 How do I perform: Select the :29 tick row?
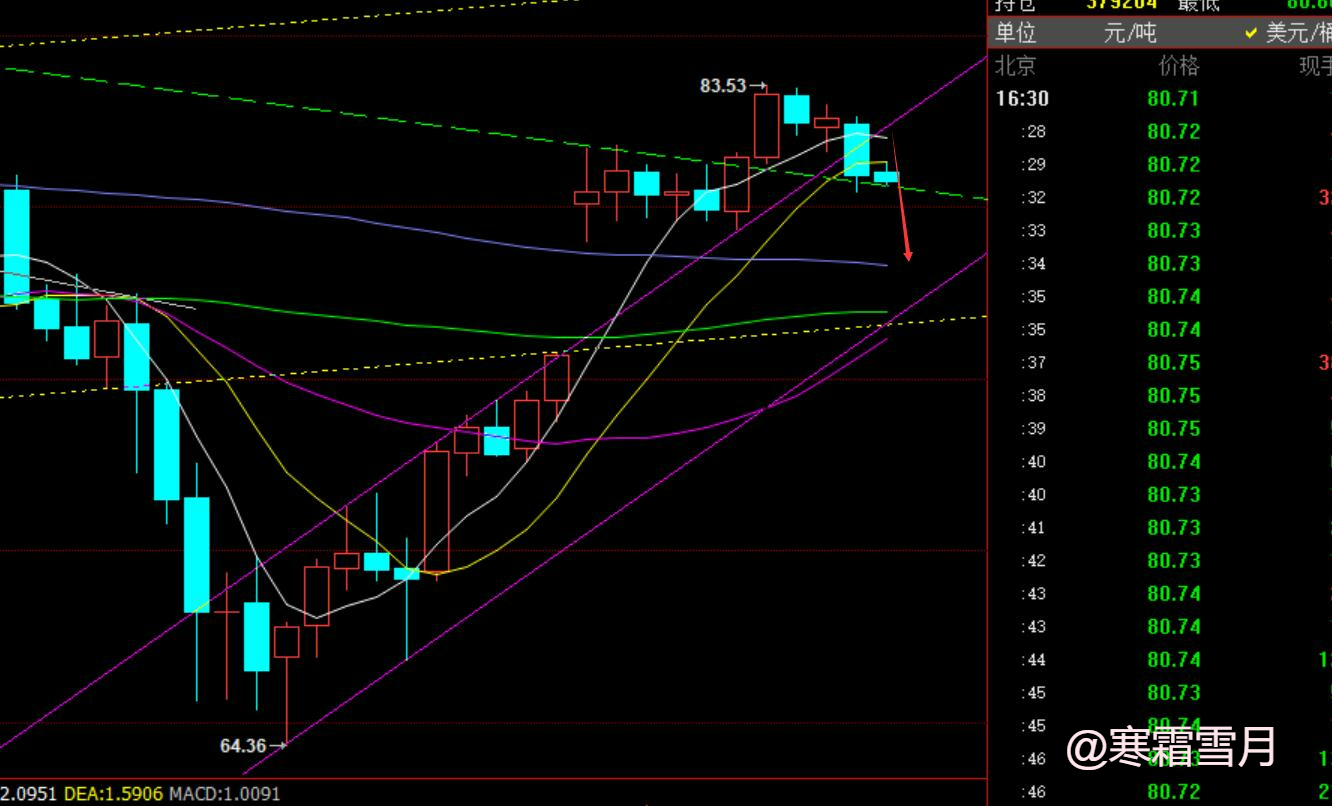click(1161, 164)
